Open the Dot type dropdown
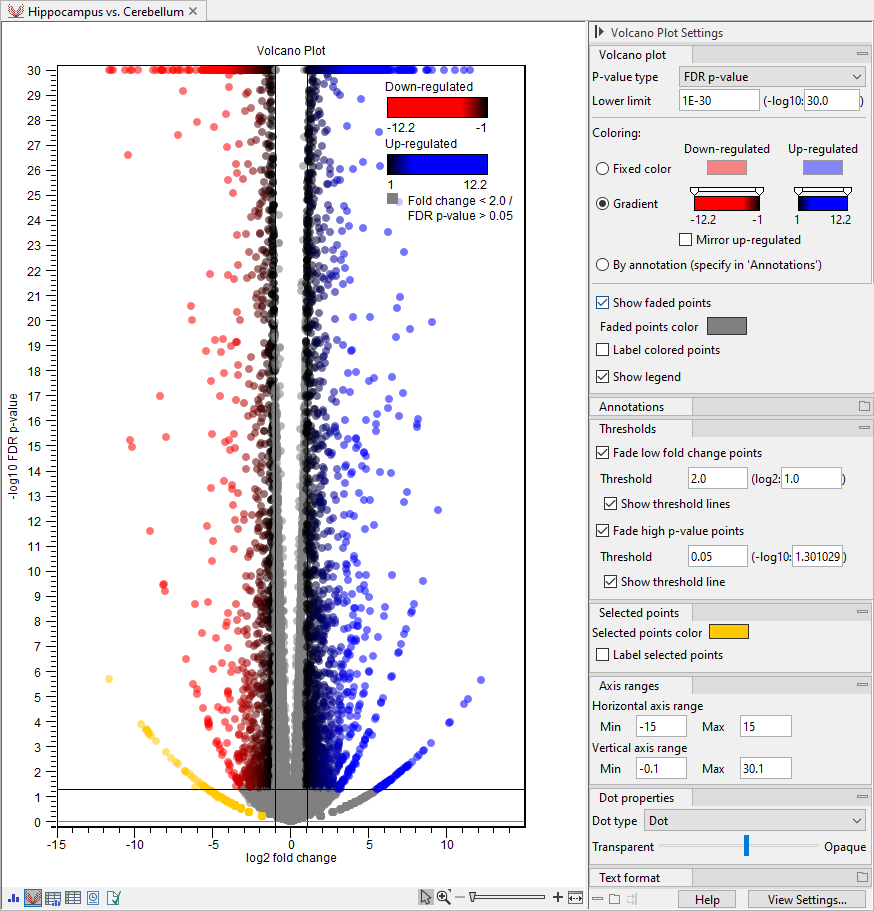 (754, 821)
